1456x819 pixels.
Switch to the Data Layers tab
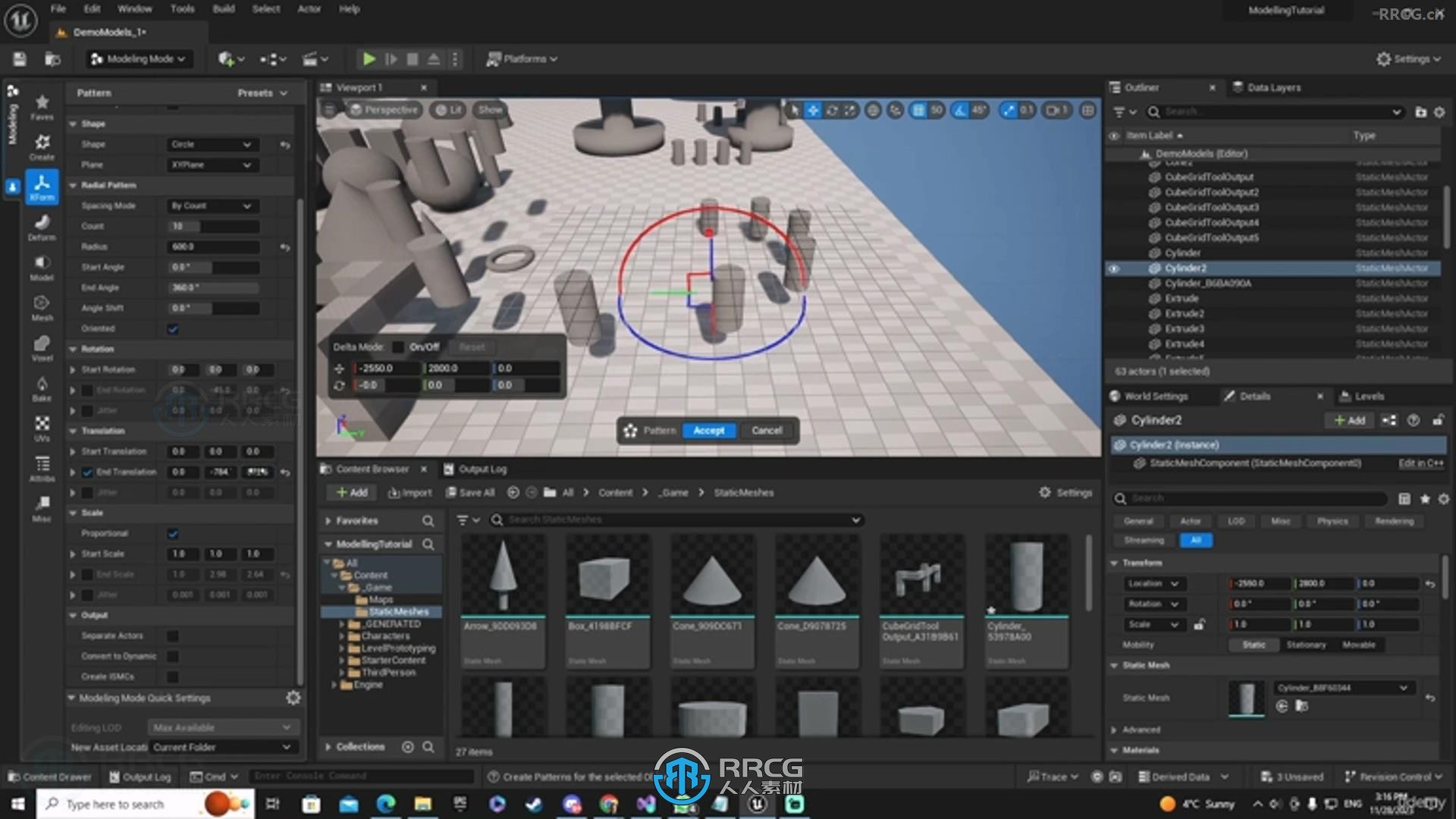(x=1267, y=88)
